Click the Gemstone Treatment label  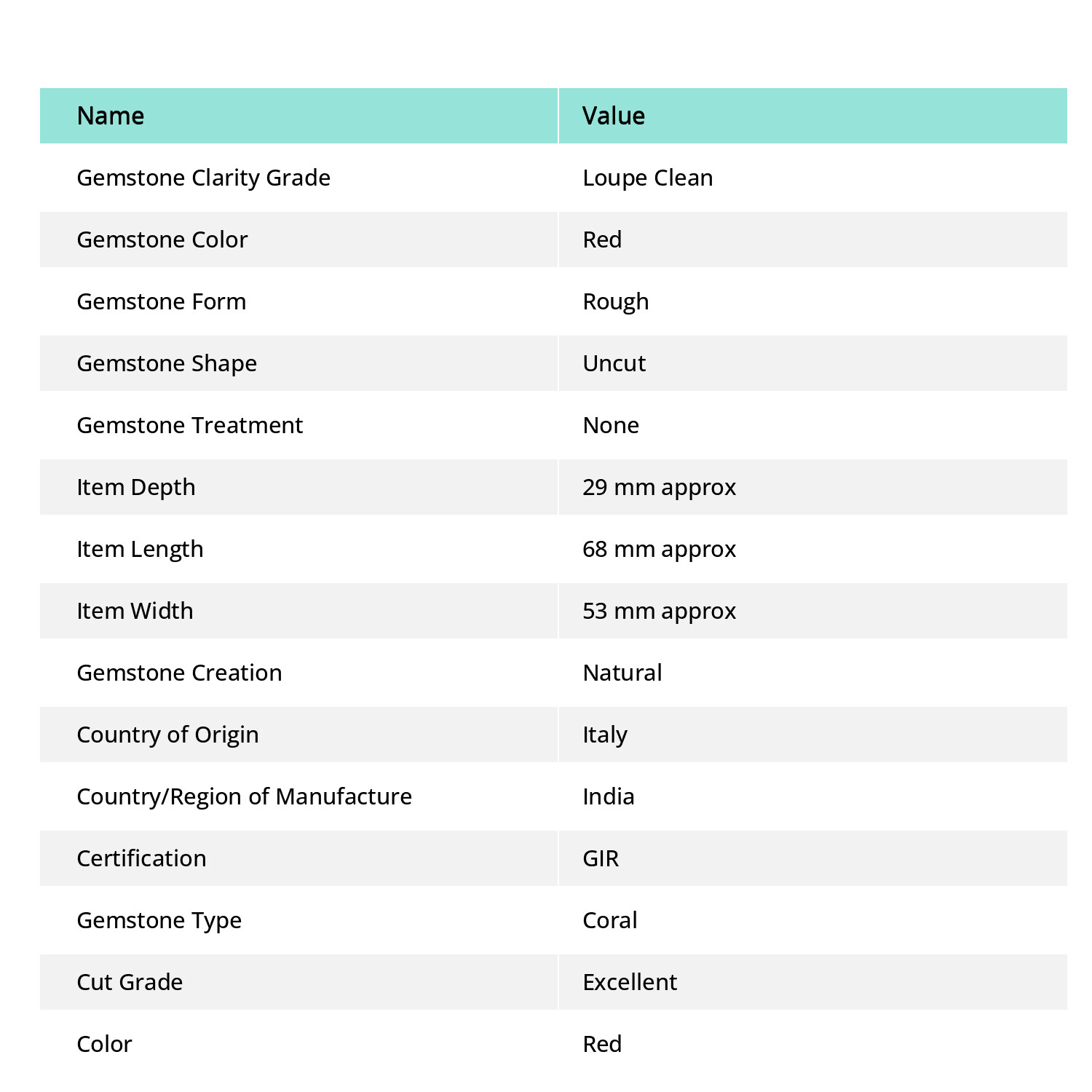tap(190, 425)
